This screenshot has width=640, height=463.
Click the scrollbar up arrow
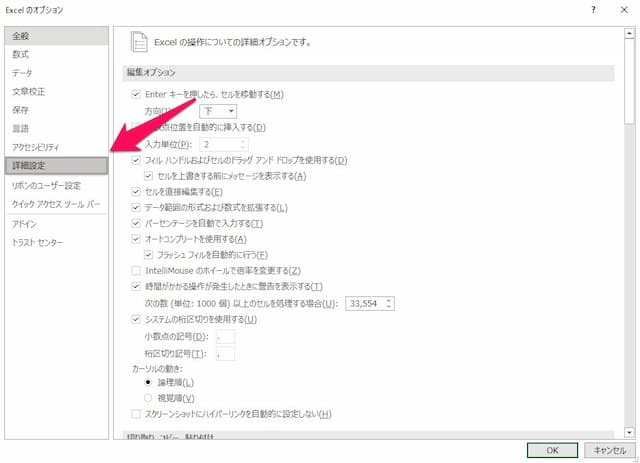point(629,33)
